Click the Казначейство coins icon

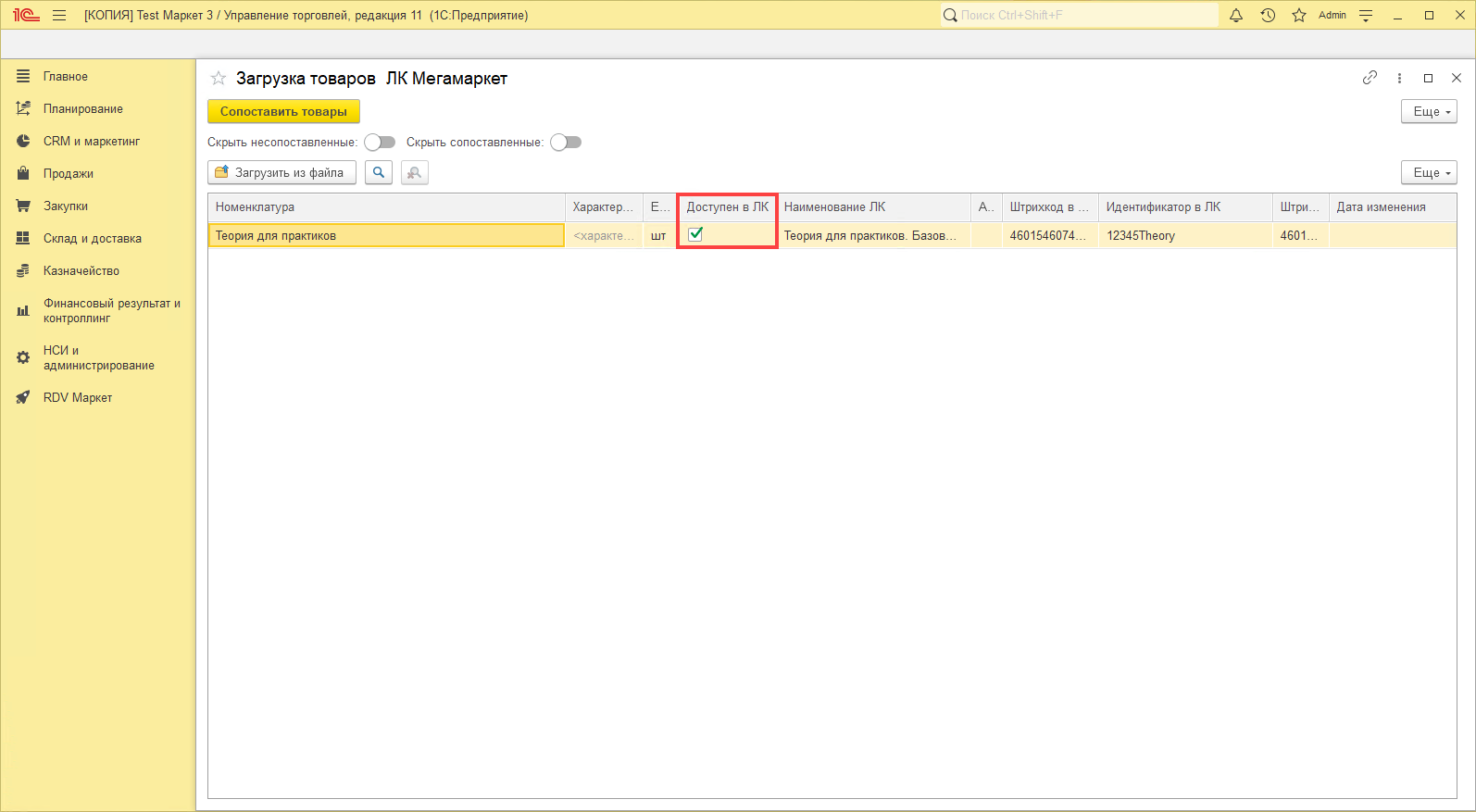click(23, 270)
